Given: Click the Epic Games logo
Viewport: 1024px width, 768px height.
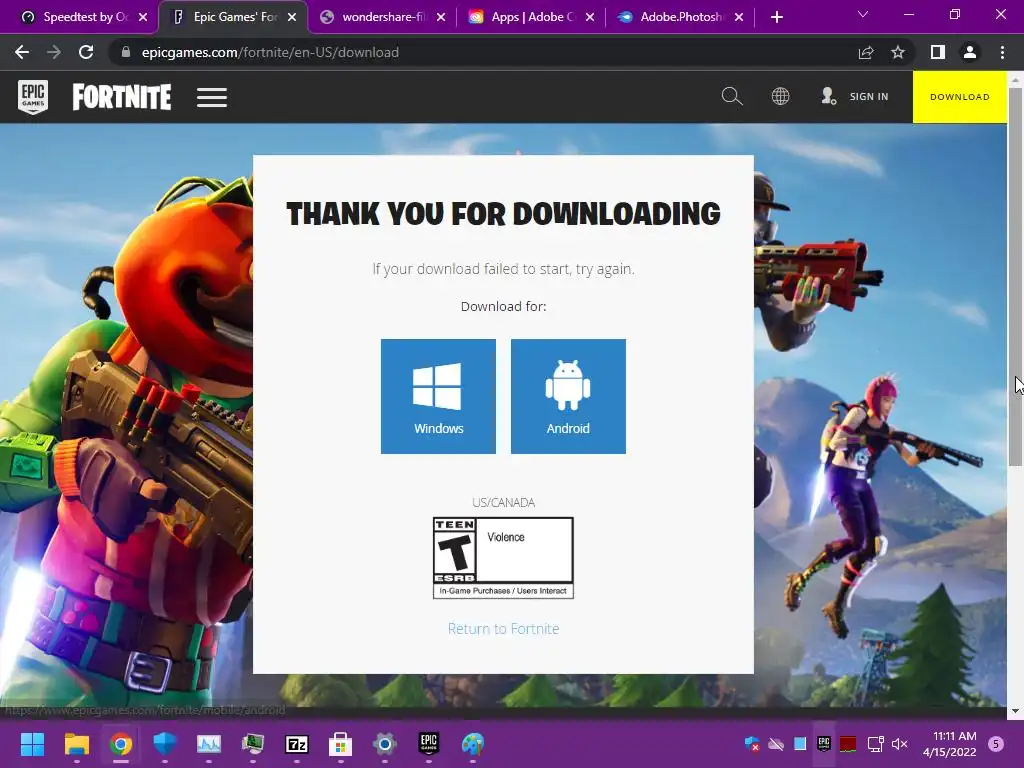Looking at the screenshot, I should pos(33,97).
